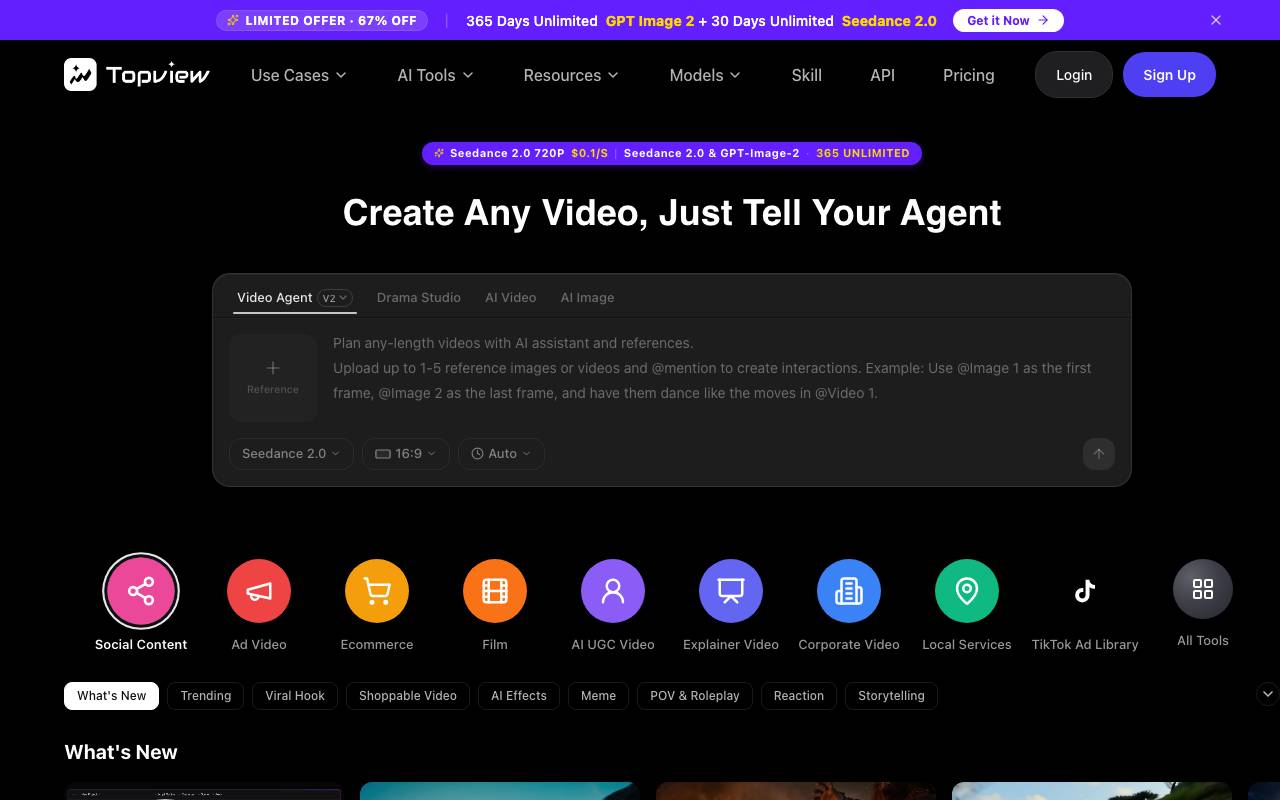Viewport: 1280px width, 800px height.
Task: Click the 'Create Any Video, Just Tell Your Agent' heading
Action: click(672, 213)
